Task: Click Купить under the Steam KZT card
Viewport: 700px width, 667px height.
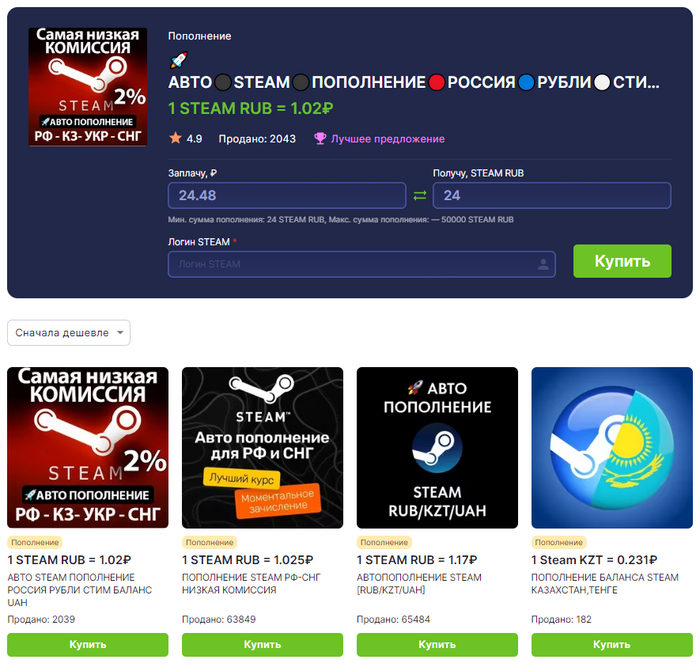Action: coord(612,644)
